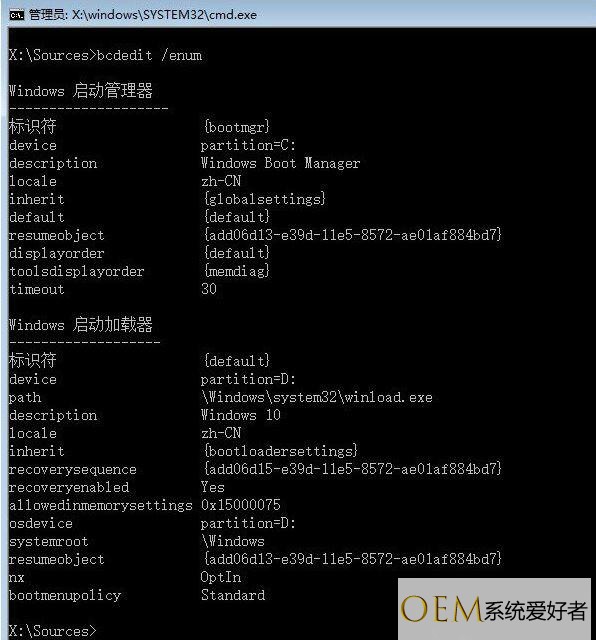596x640 pixels.
Task: Click the cmd.exe icon in title bar
Action: [17, 15]
